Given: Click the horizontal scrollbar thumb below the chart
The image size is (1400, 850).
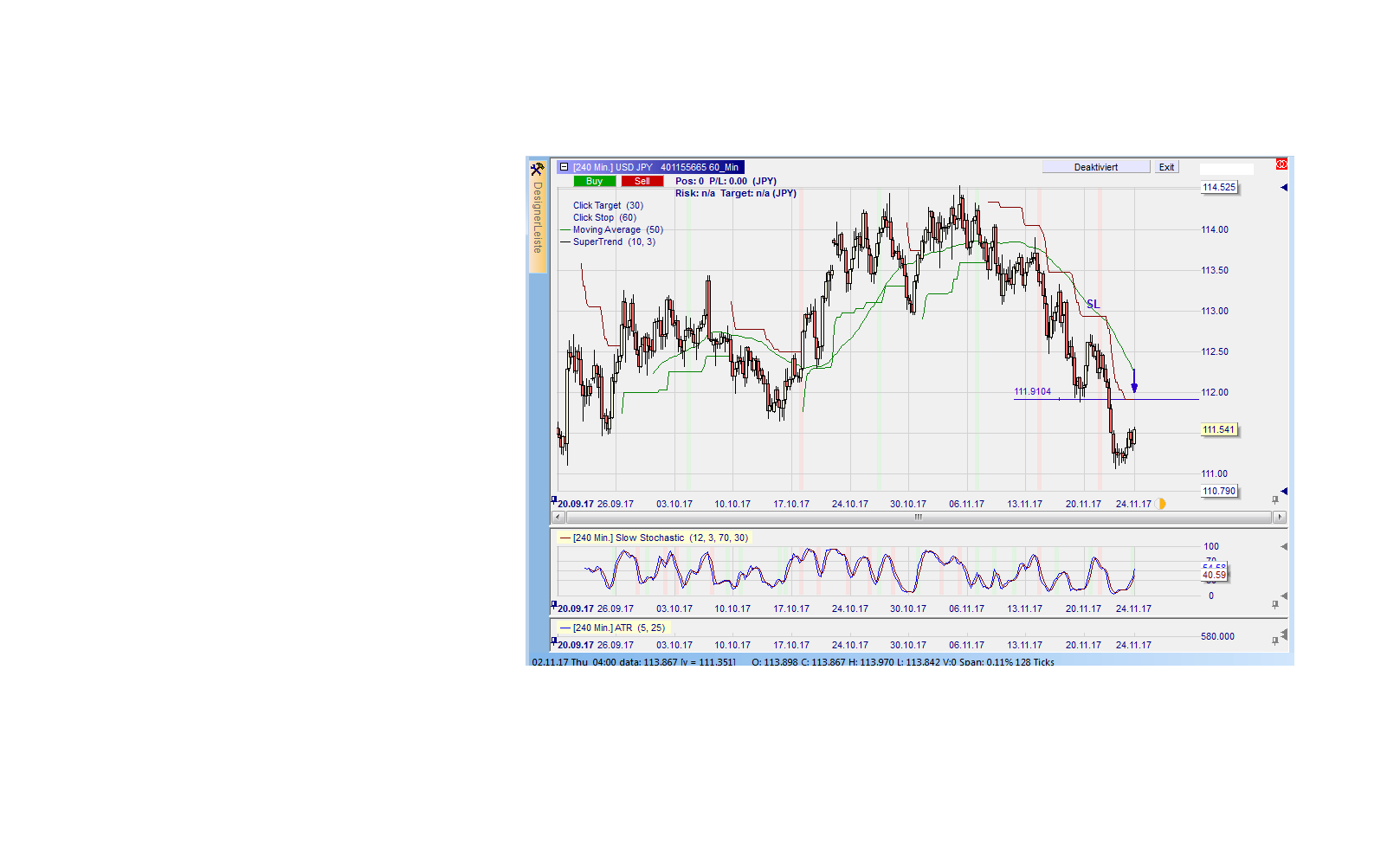Looking at the screenshot, I should 918,517.
